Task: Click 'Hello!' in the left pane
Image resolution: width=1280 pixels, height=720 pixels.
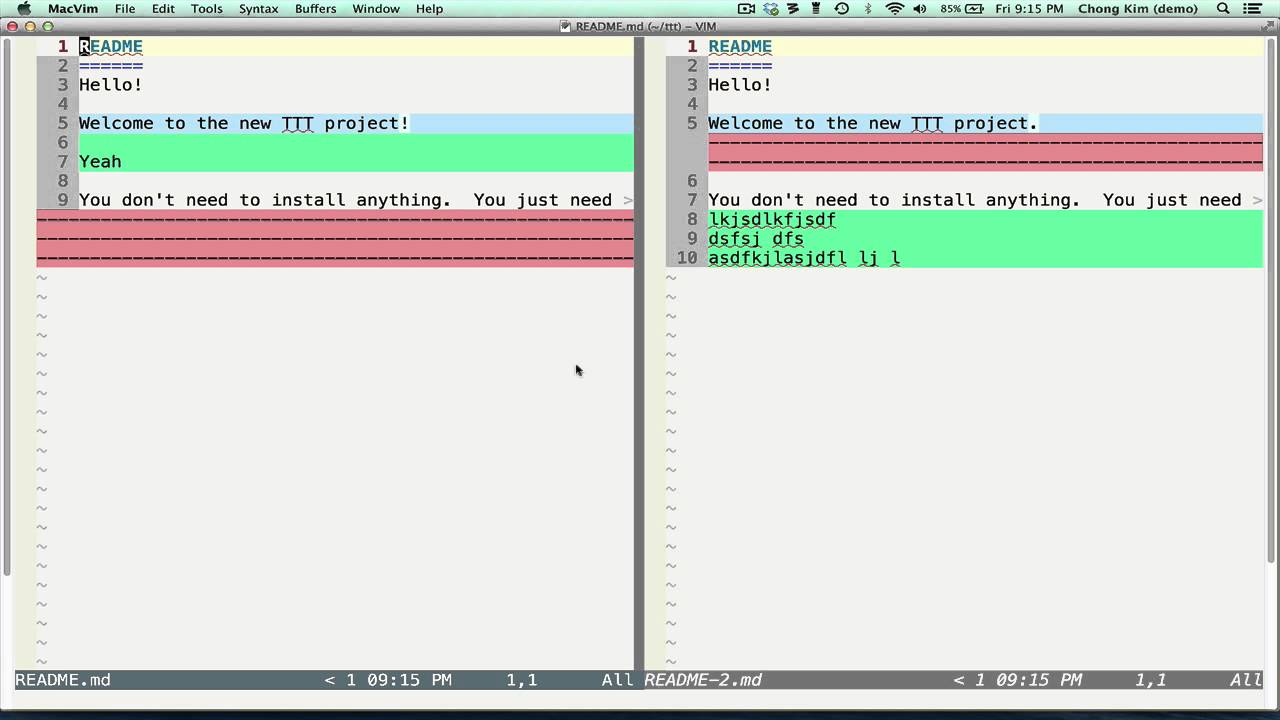Action: pos(111,85)
